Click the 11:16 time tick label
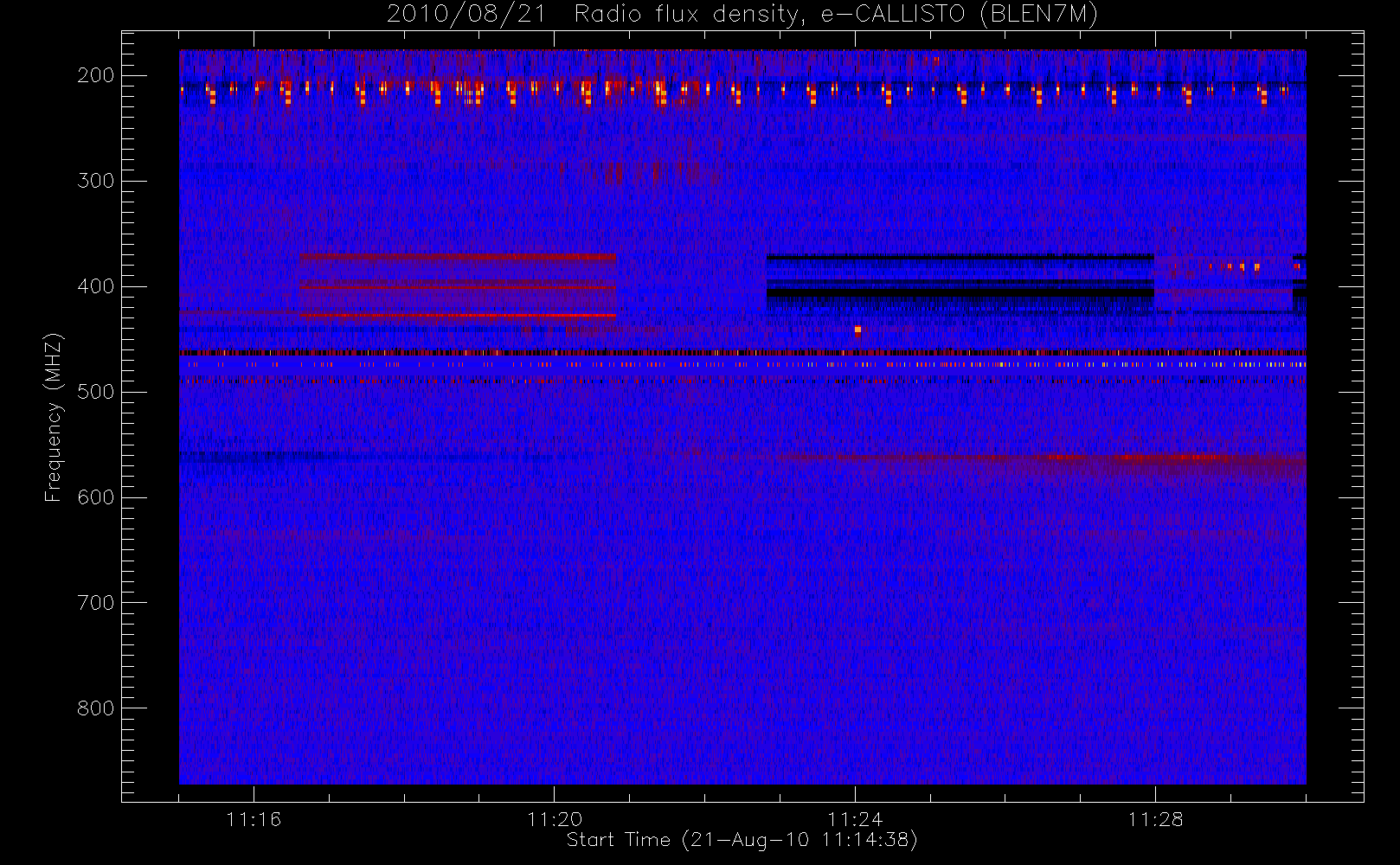Viewport: 1400px width, 865px height. click(254, 819)
